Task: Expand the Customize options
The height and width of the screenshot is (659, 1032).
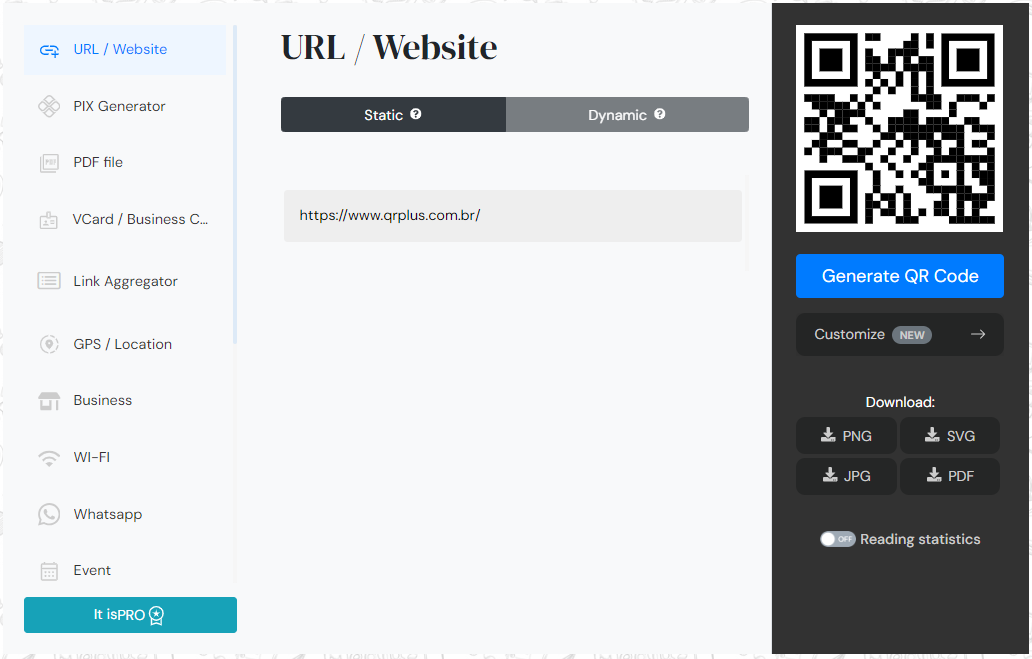Action: point(899,334)
